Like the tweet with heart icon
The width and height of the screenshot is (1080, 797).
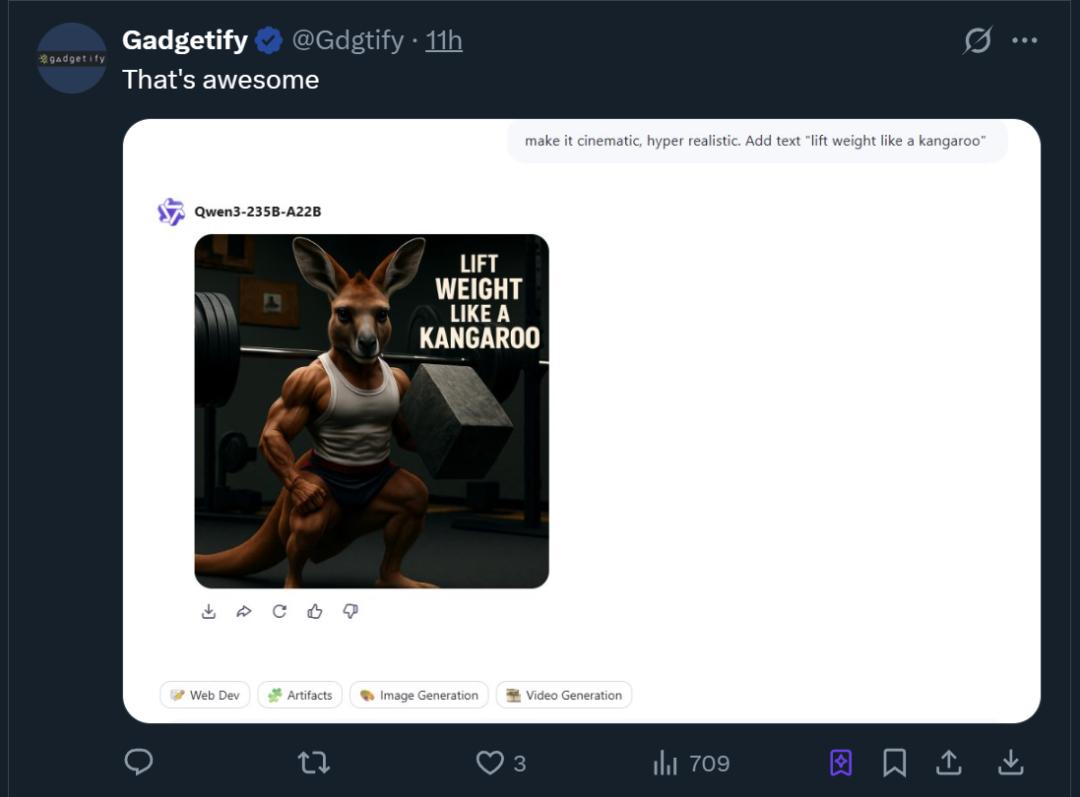[x=490, y=763]
